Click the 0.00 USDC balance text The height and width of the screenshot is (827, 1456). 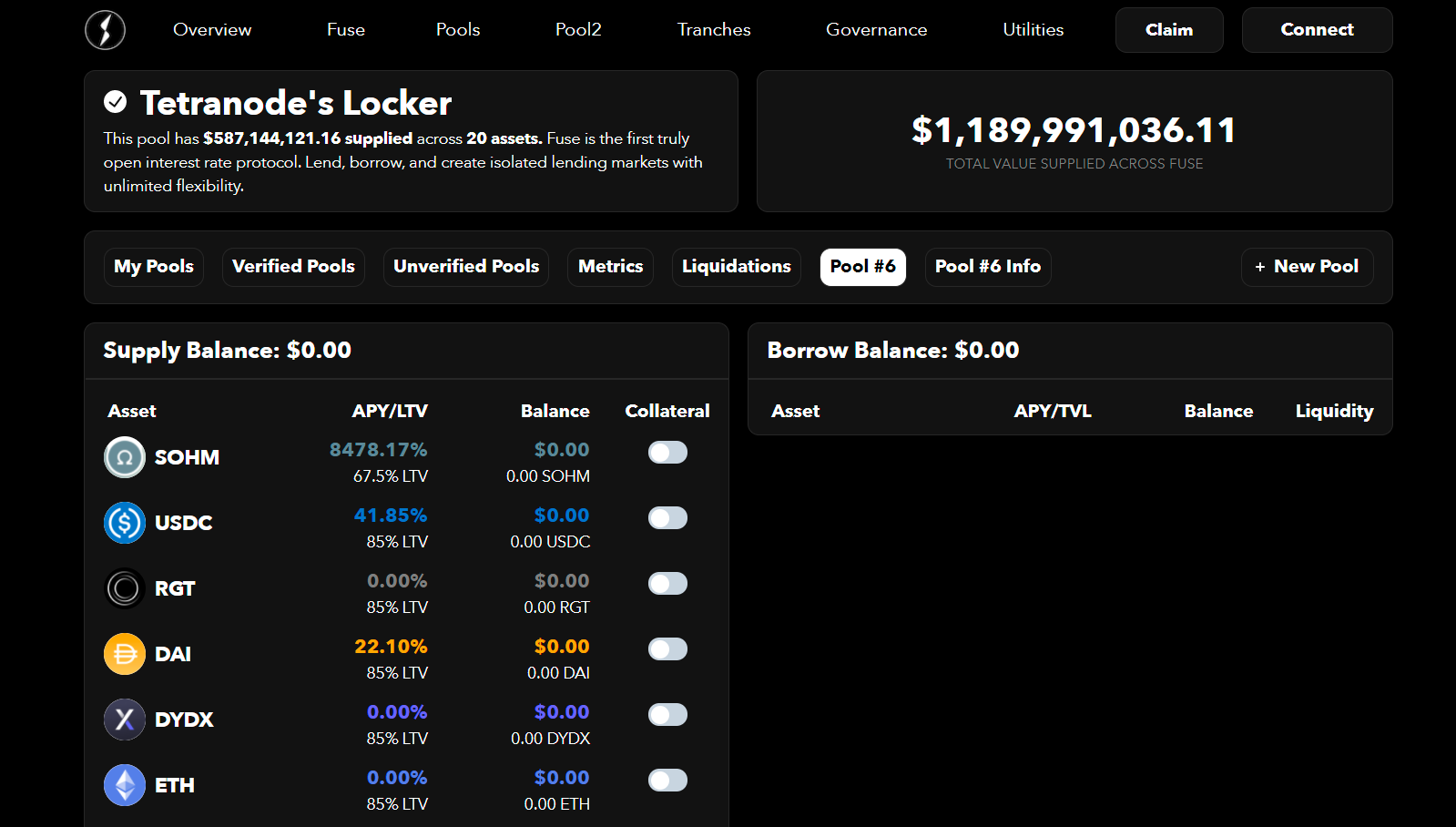tap(550, 542)
